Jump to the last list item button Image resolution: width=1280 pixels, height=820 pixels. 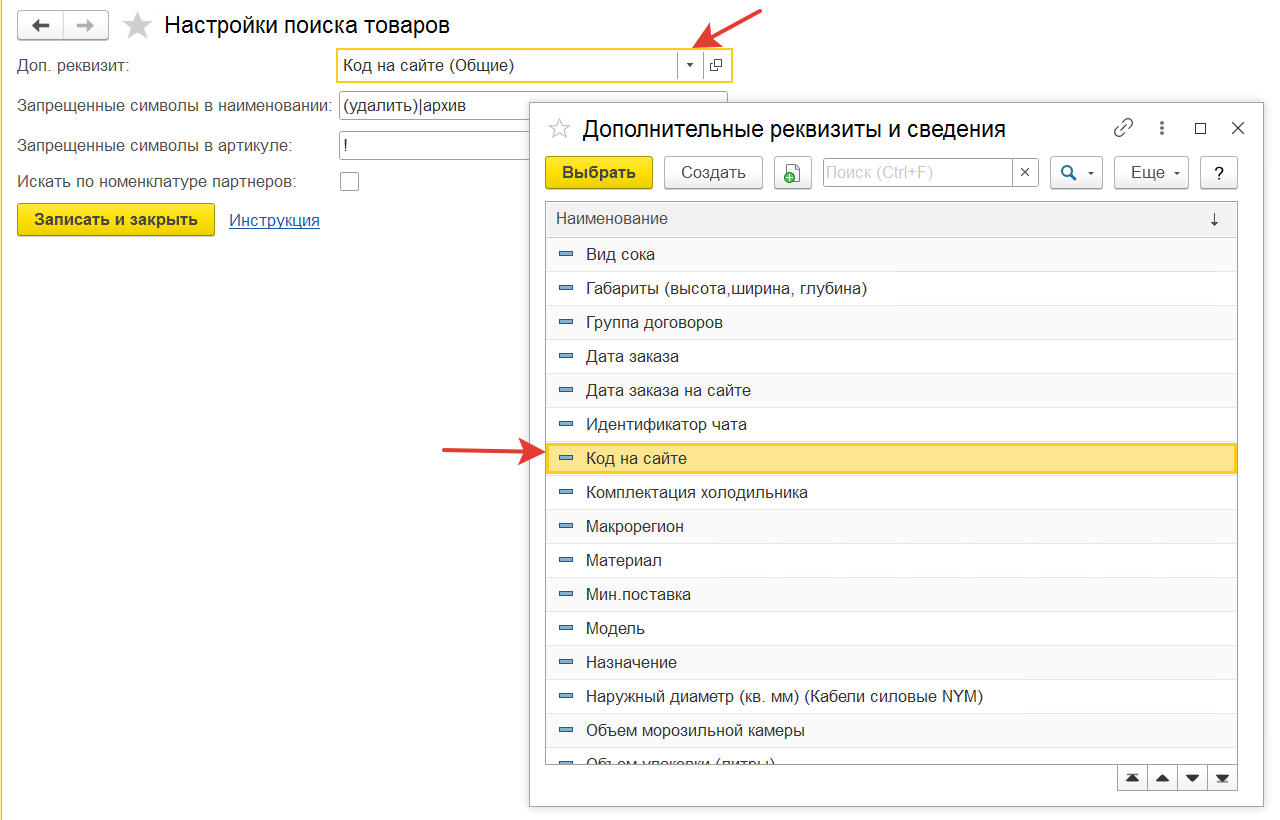click(x=1222, y=778)
